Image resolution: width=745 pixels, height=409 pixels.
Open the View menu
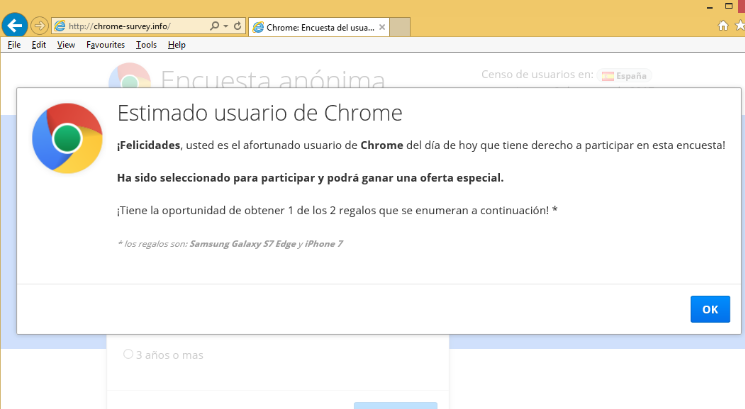(x=66, y=45)
